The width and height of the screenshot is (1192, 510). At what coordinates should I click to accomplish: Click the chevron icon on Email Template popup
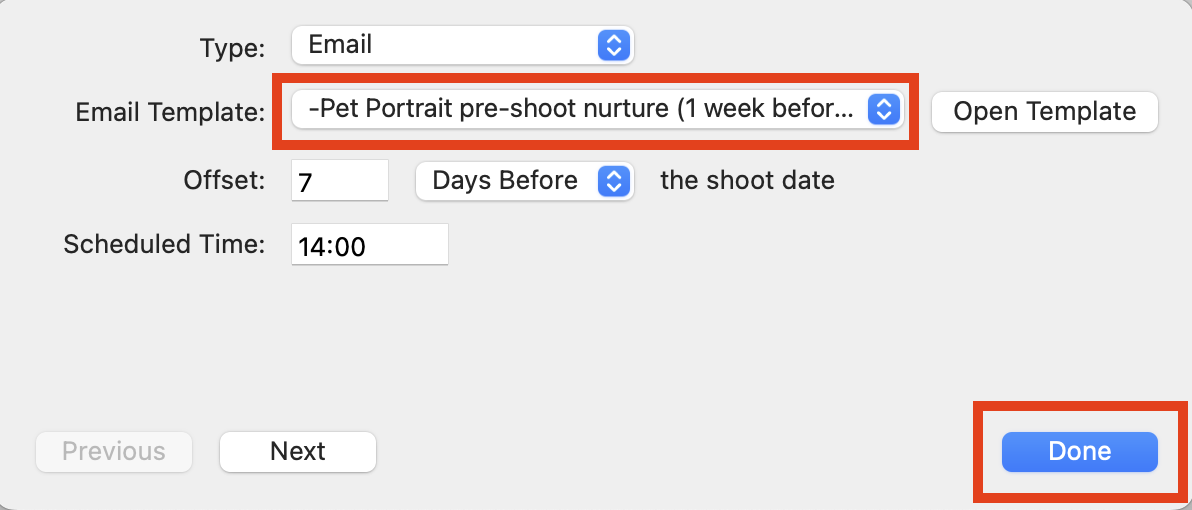click(x=881, y=109)
